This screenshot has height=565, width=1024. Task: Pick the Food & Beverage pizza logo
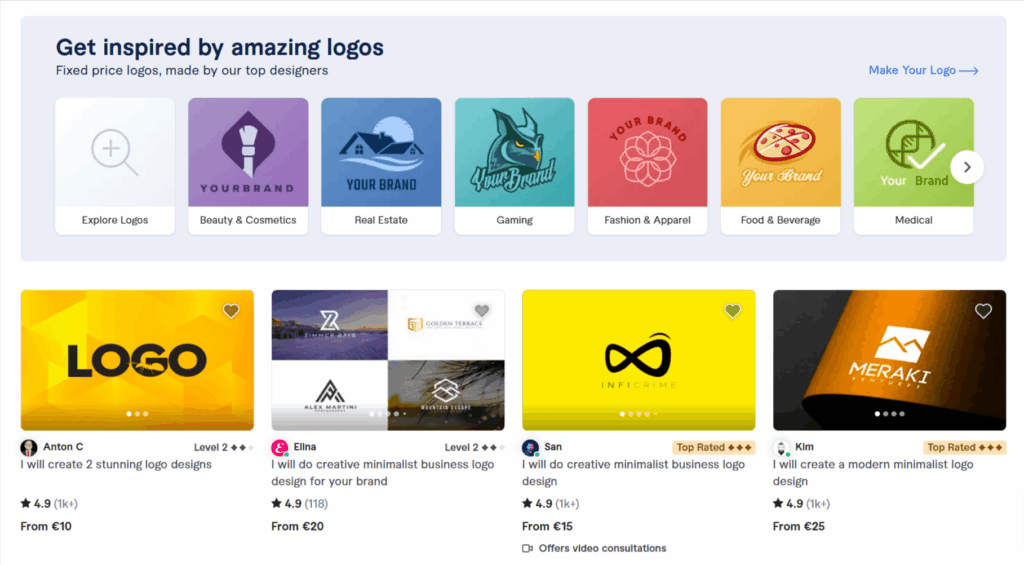780,152
